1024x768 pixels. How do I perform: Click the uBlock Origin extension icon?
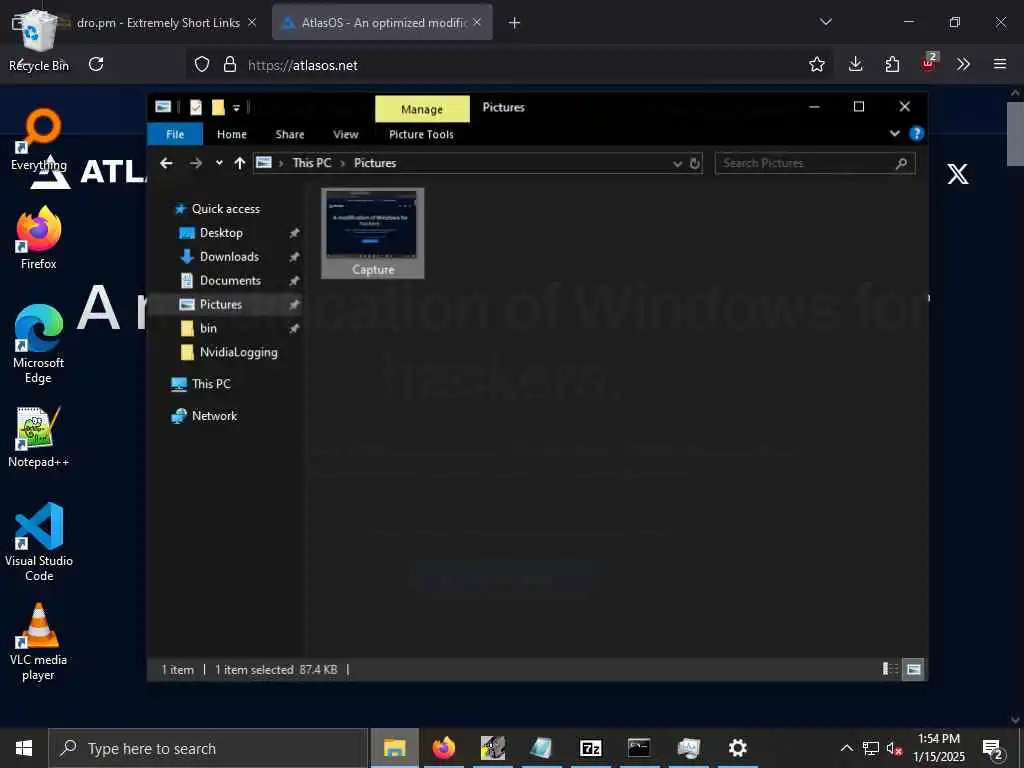point(929,63)
